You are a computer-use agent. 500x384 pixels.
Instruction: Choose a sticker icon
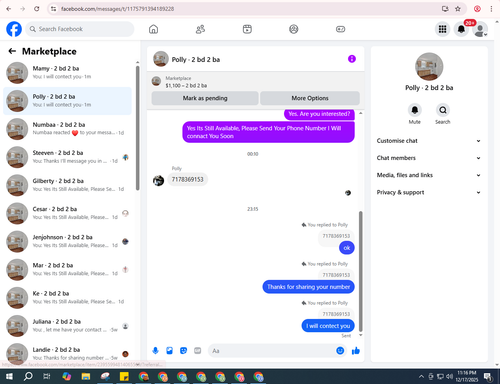click(x=183, y=351)
